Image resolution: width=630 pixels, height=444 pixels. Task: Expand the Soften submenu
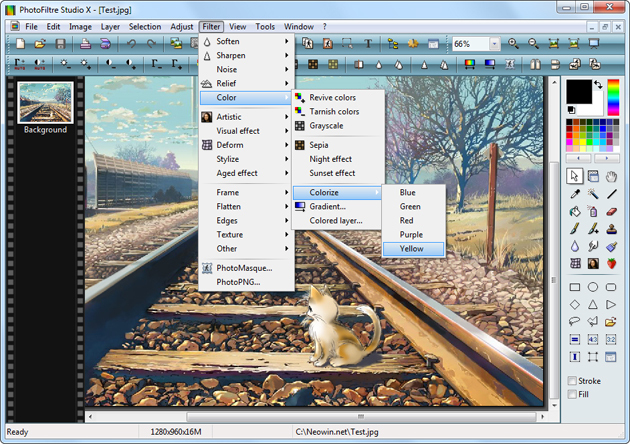coord(246,41)
